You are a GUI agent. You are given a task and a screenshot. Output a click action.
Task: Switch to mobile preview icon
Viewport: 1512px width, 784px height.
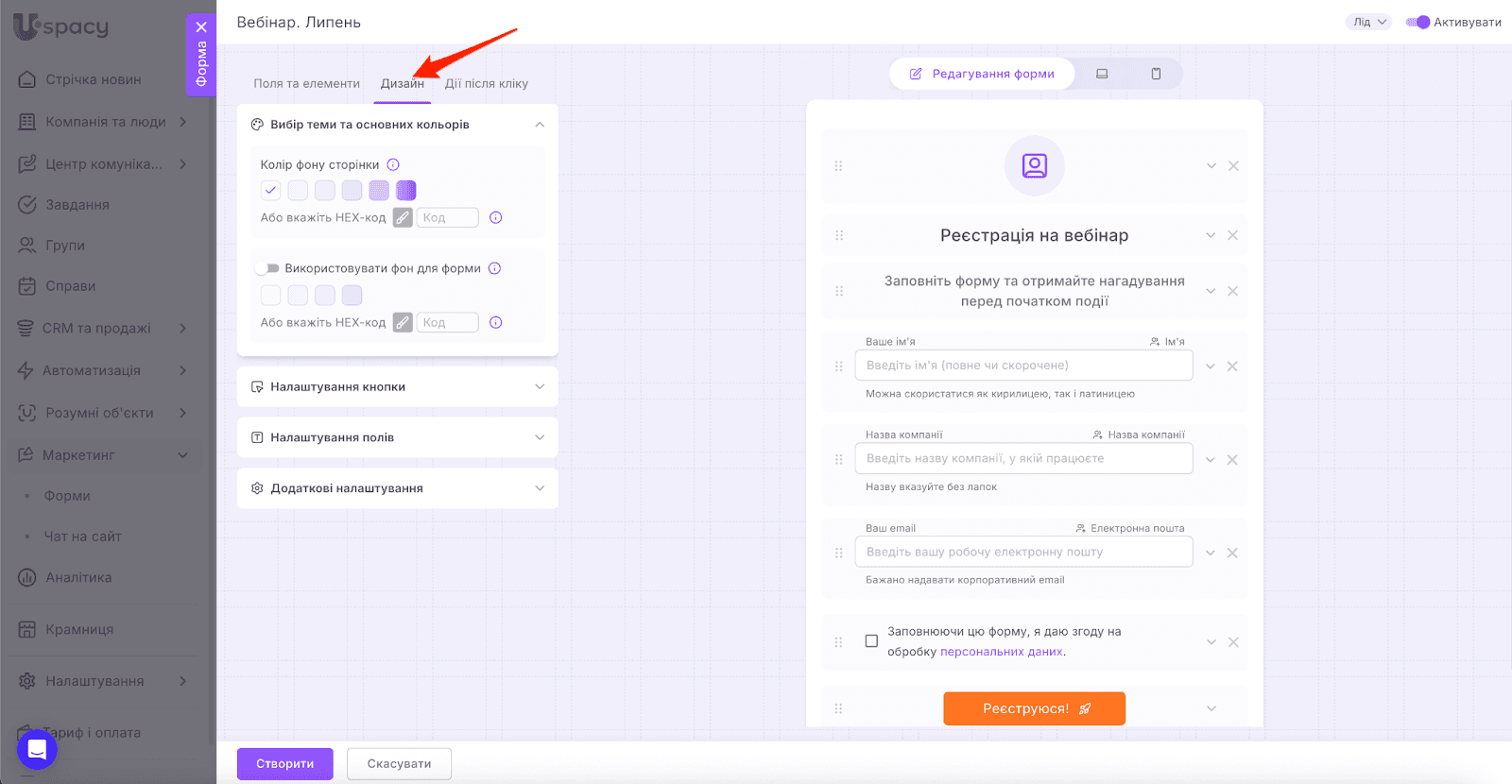(1156, 74)
